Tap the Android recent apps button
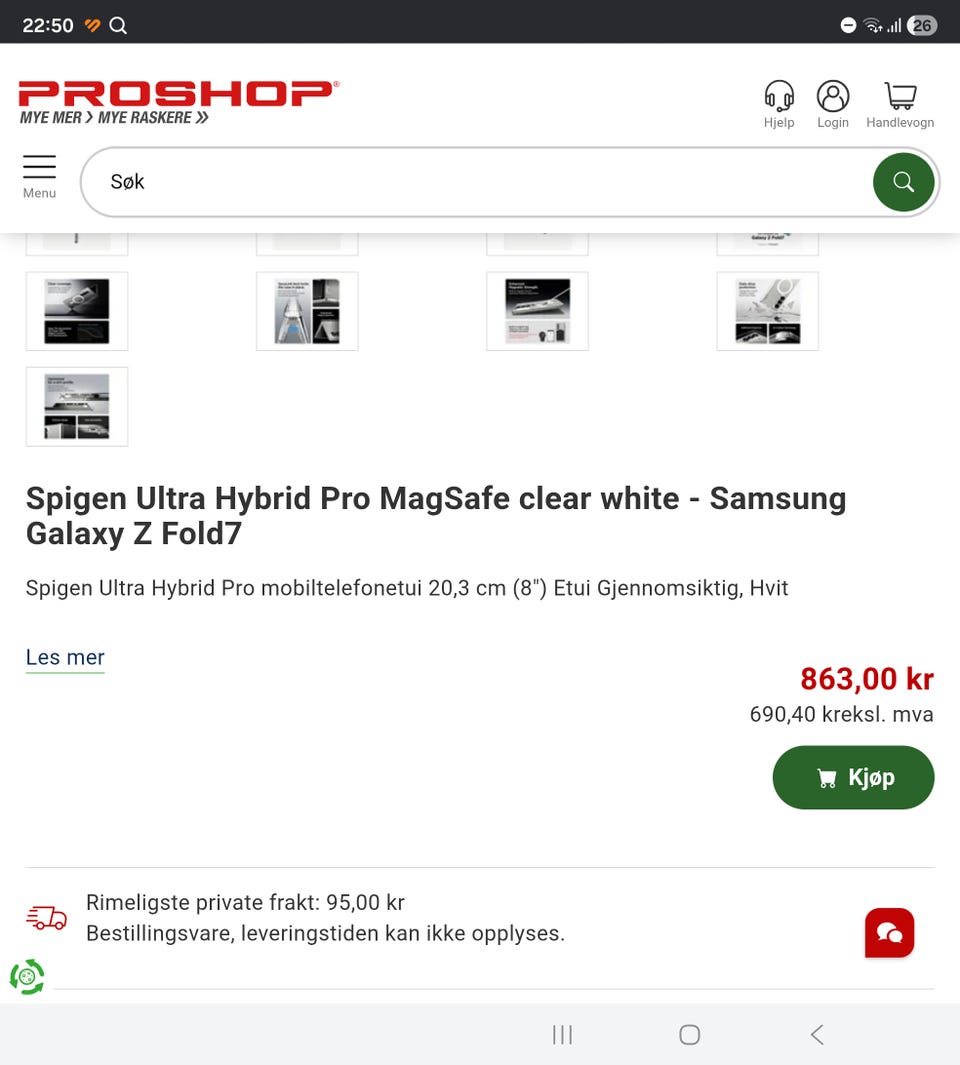Viewport: 960px width, 1065px height. [x=563, y=1034]
